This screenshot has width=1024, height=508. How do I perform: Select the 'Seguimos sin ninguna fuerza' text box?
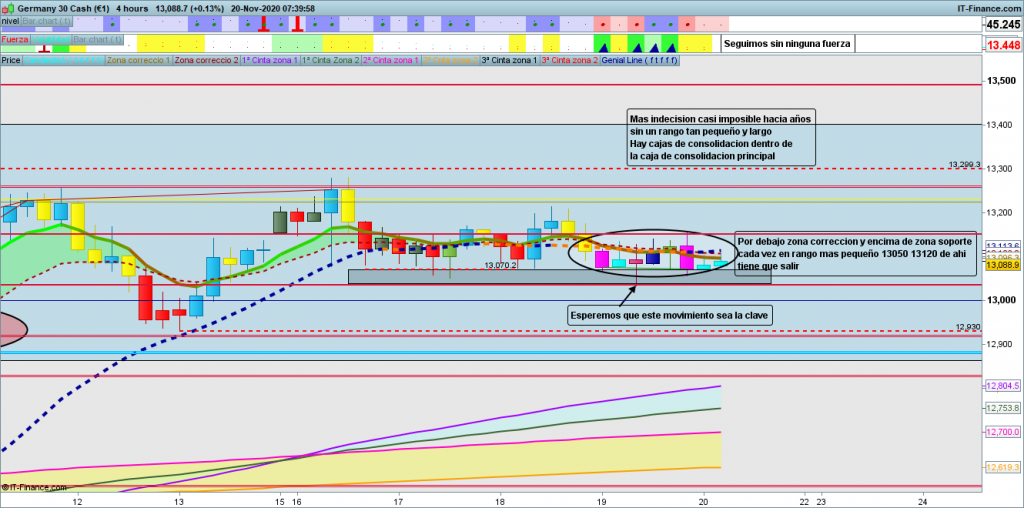tap(786, 44)
